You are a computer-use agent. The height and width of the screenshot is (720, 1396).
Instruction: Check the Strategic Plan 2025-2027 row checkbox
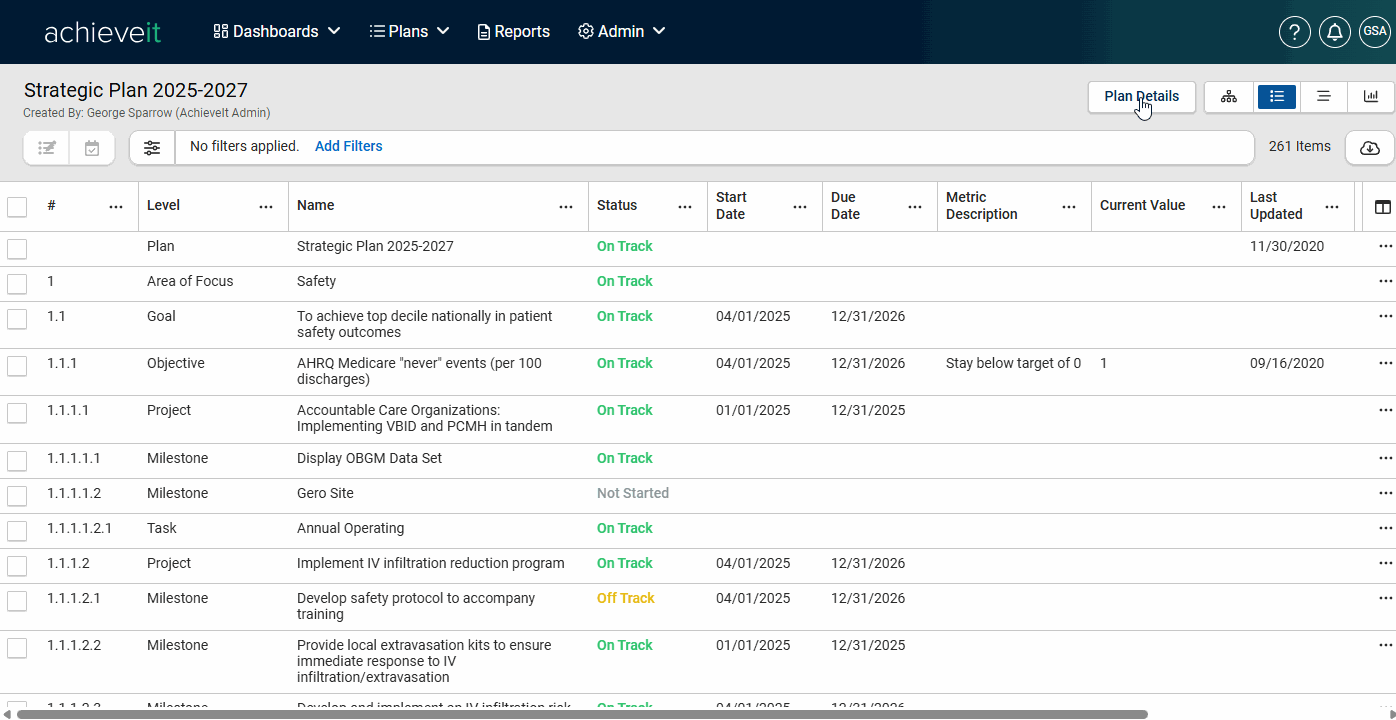[17, 249]
